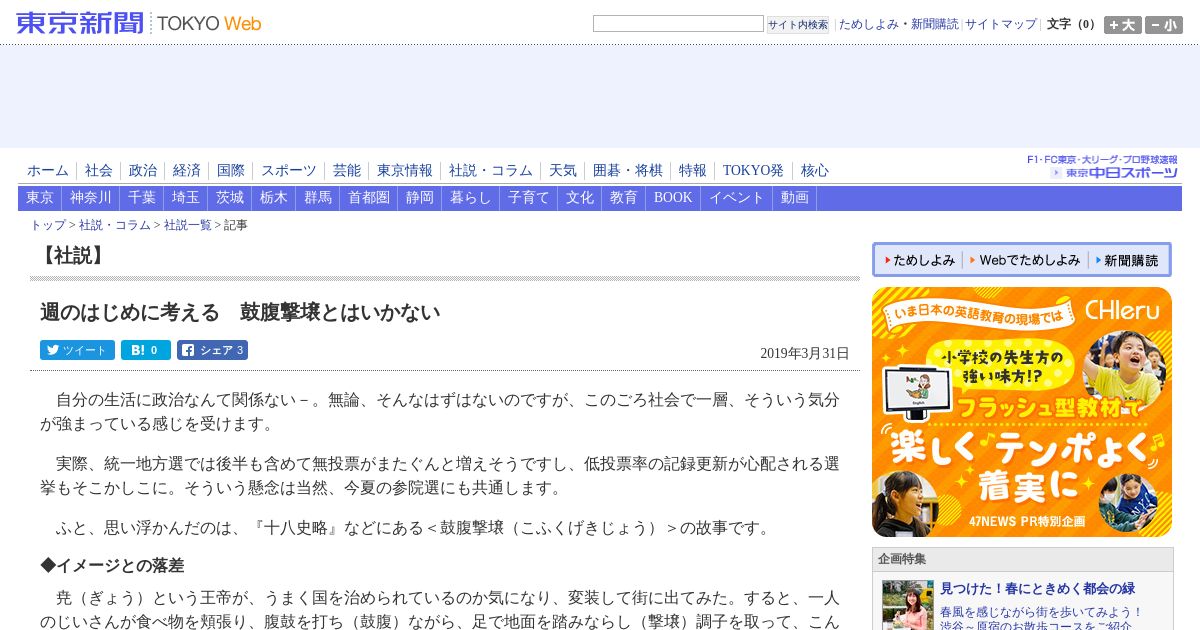Click the ためしよみ subscription box button
Screen dimensions: 1200x630
click(919, 260)
